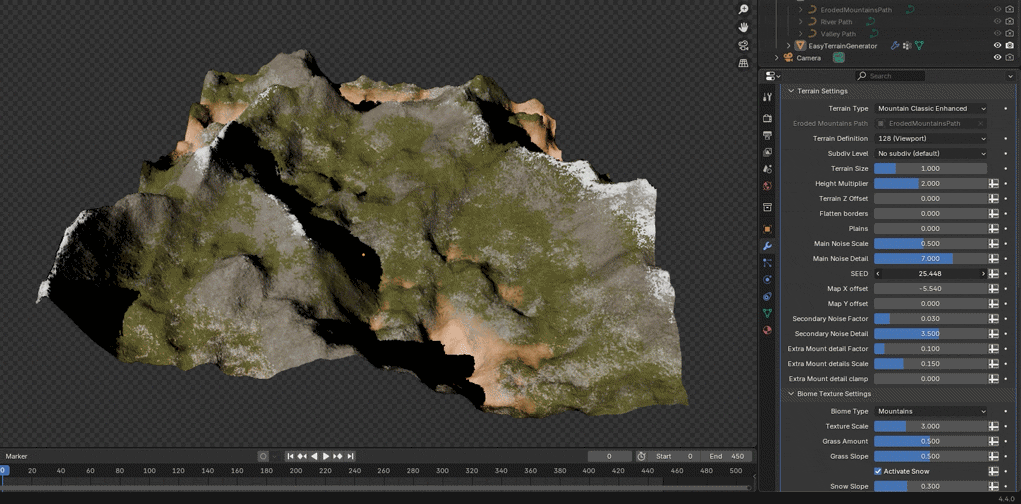Click the camera data icon beside Camera

click(839, 58)
